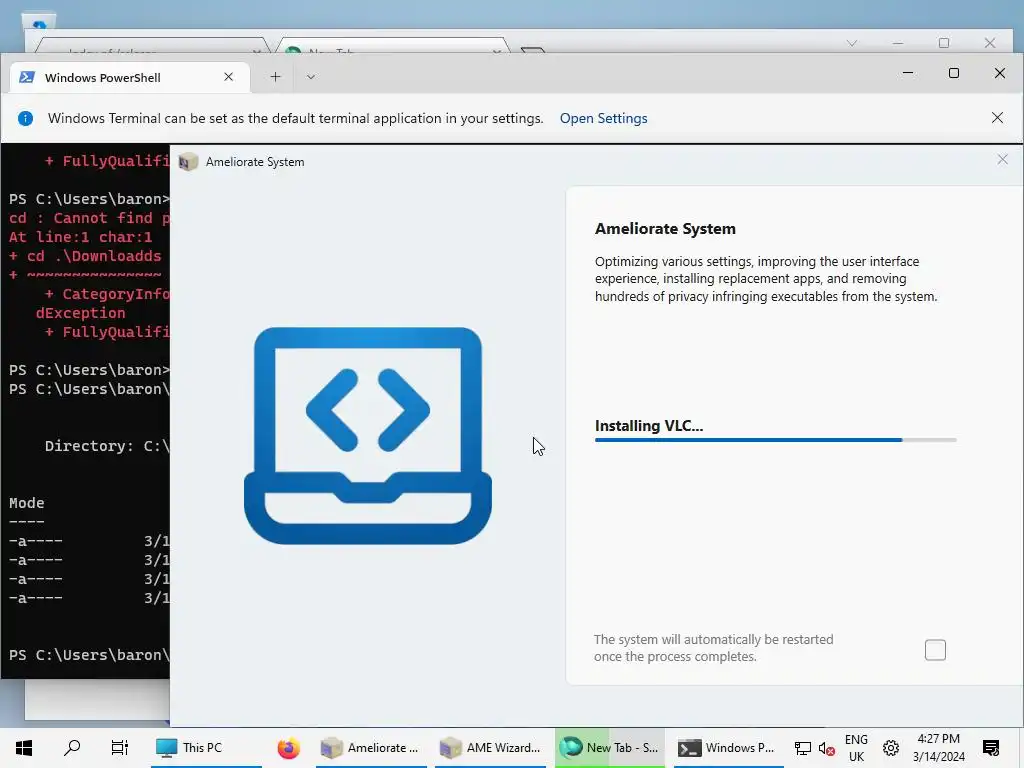1024x768 pixels.
Task: Open the Terminal new-tab dropdown
Action: click(311, 77)
